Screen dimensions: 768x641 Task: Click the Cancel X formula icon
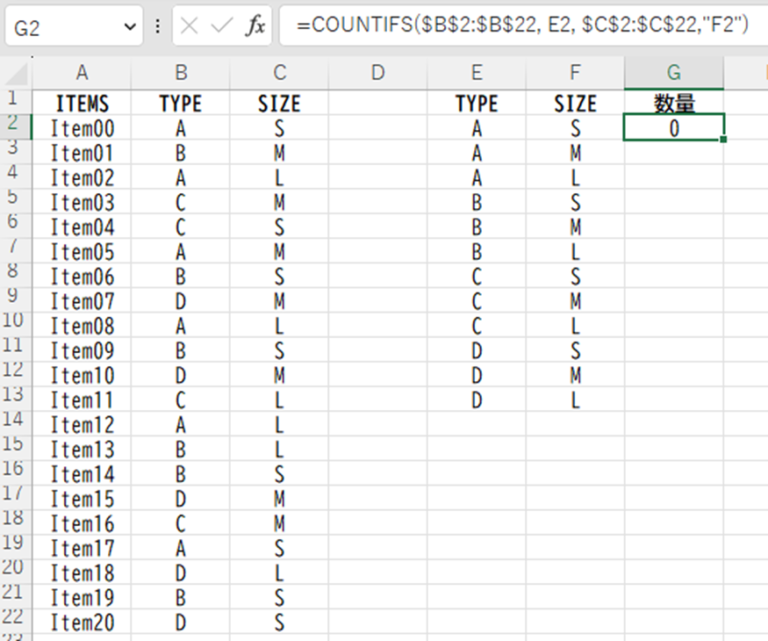click(x=190, y=27)
